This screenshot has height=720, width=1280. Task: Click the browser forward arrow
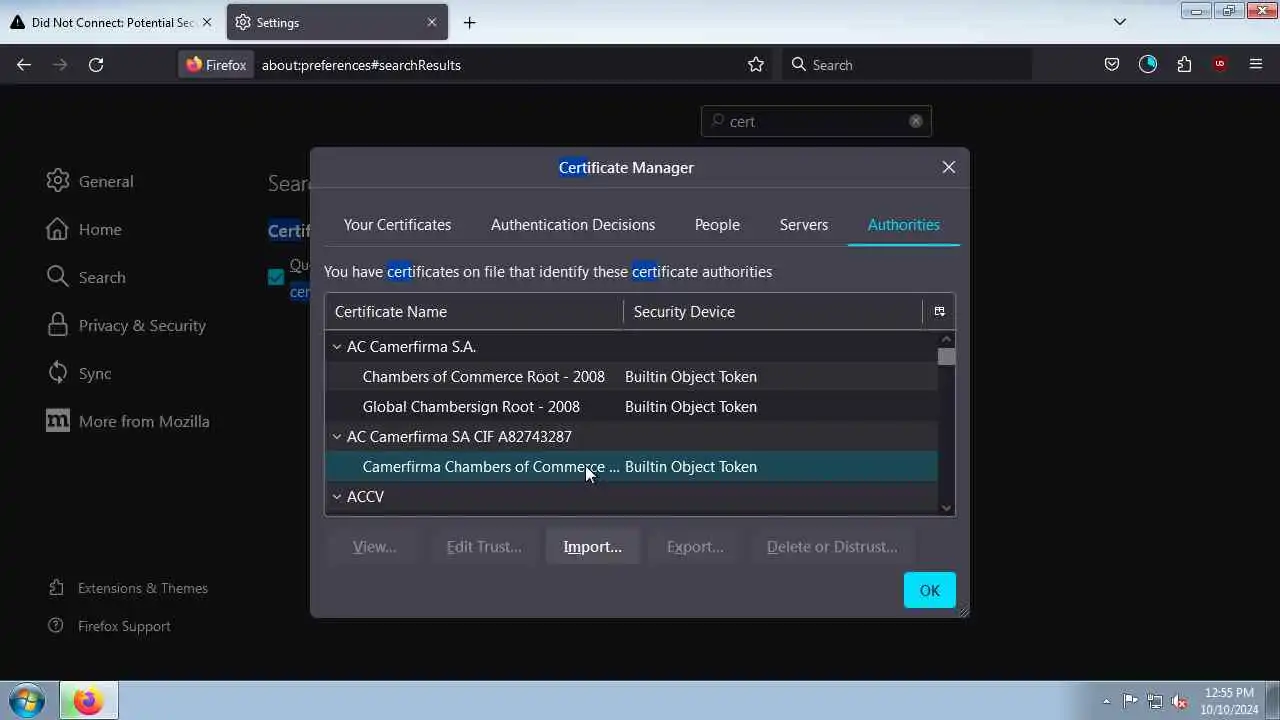tap(60, 65)
